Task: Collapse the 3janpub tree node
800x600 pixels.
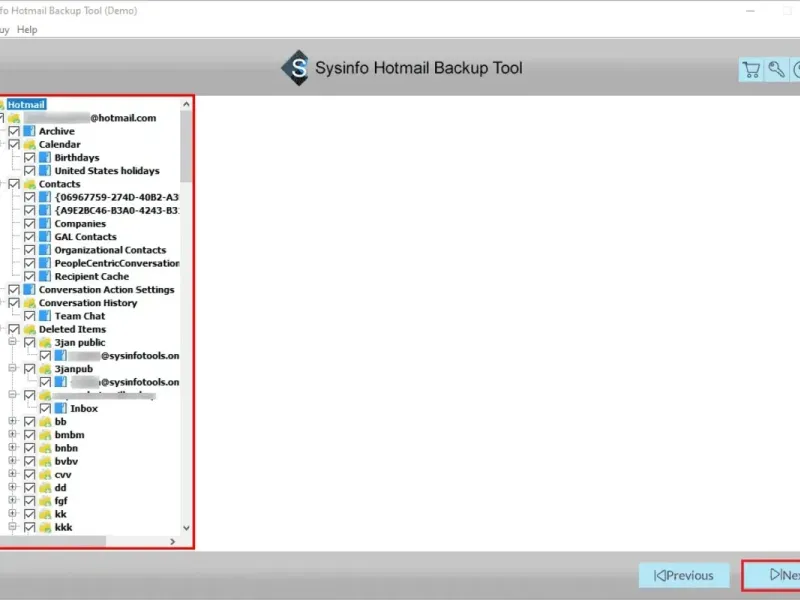Action: tap(13, 368)
